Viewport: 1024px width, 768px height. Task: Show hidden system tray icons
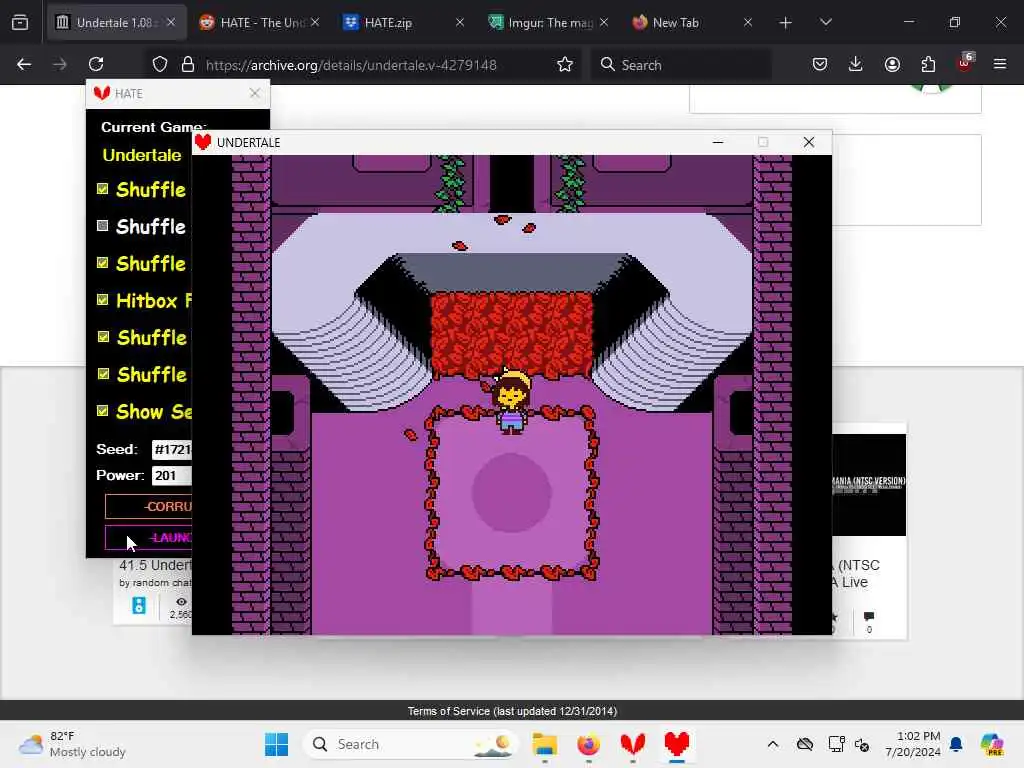[x=773, y=744]
